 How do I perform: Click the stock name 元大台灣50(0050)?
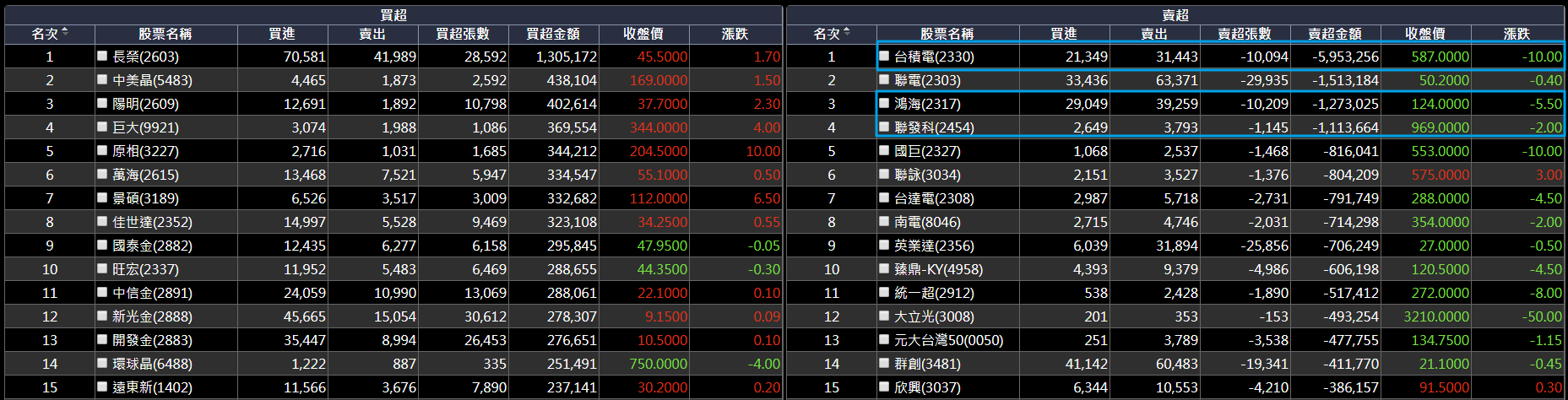949,340
